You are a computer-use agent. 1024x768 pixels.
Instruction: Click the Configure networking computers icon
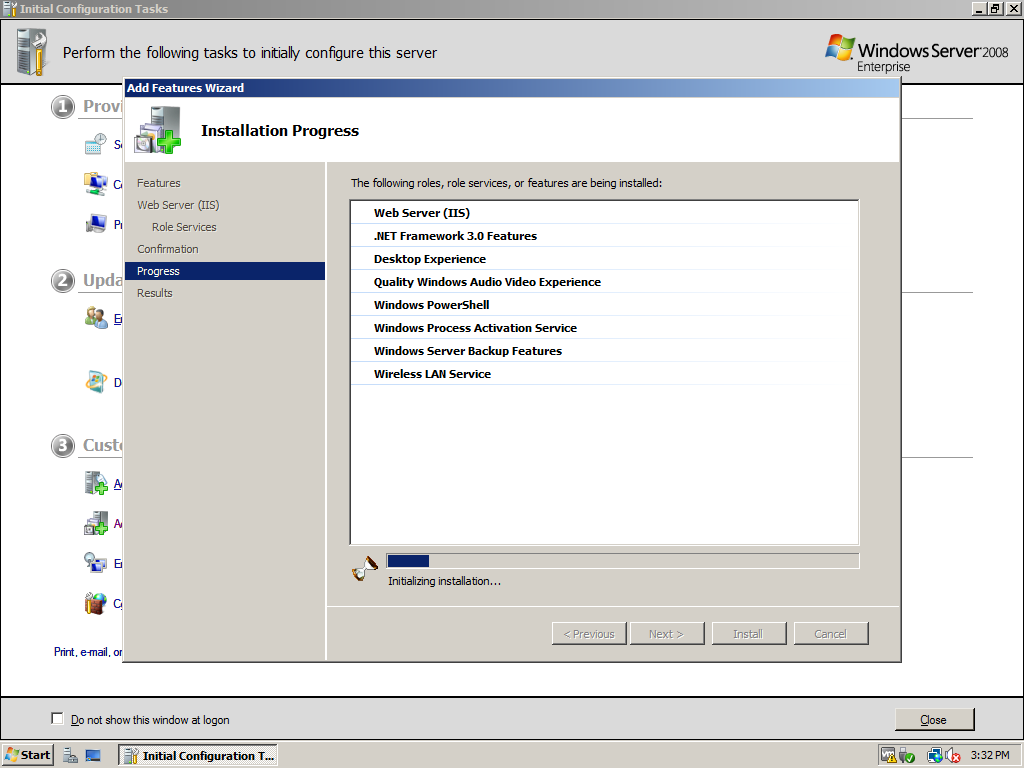[x=96, y=184]
